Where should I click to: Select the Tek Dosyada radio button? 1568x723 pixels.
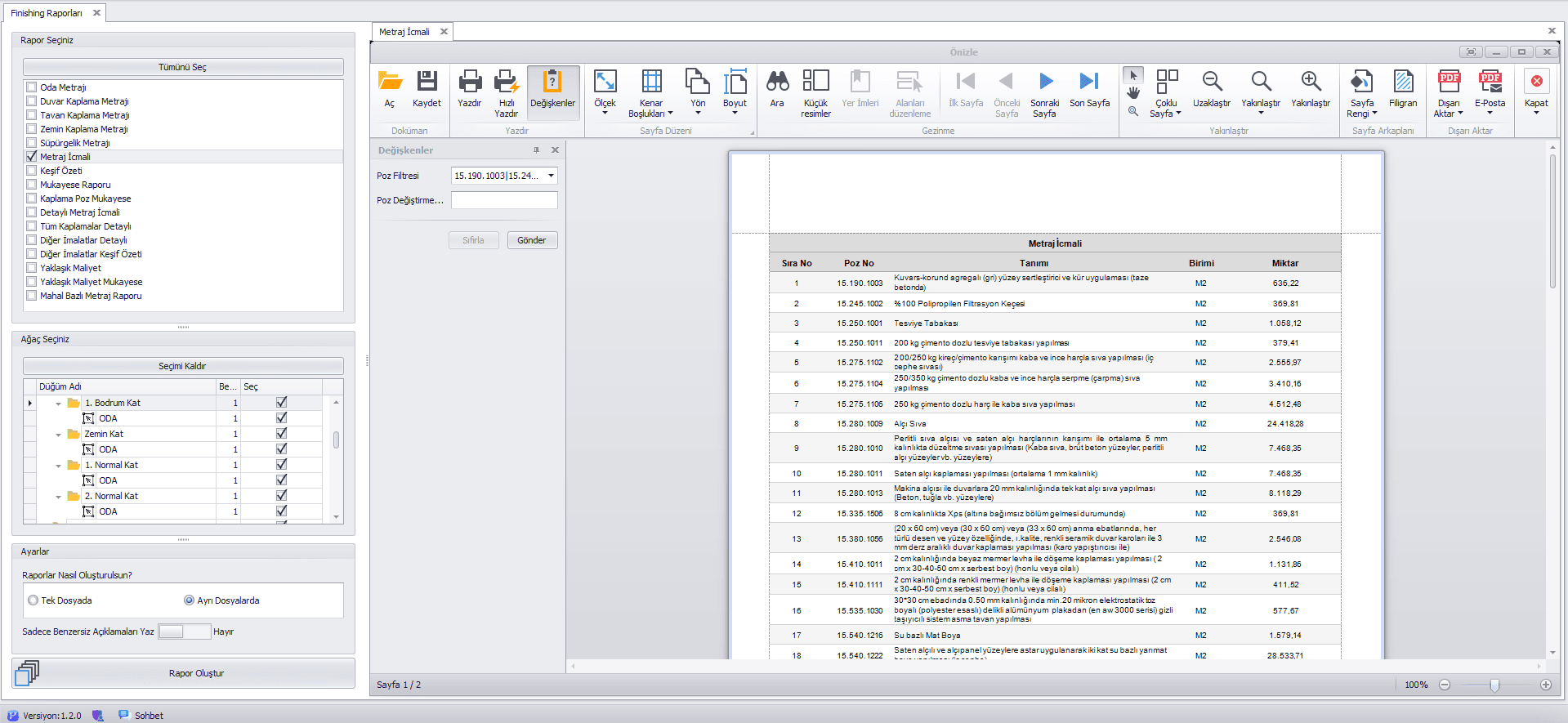point(34,600)
